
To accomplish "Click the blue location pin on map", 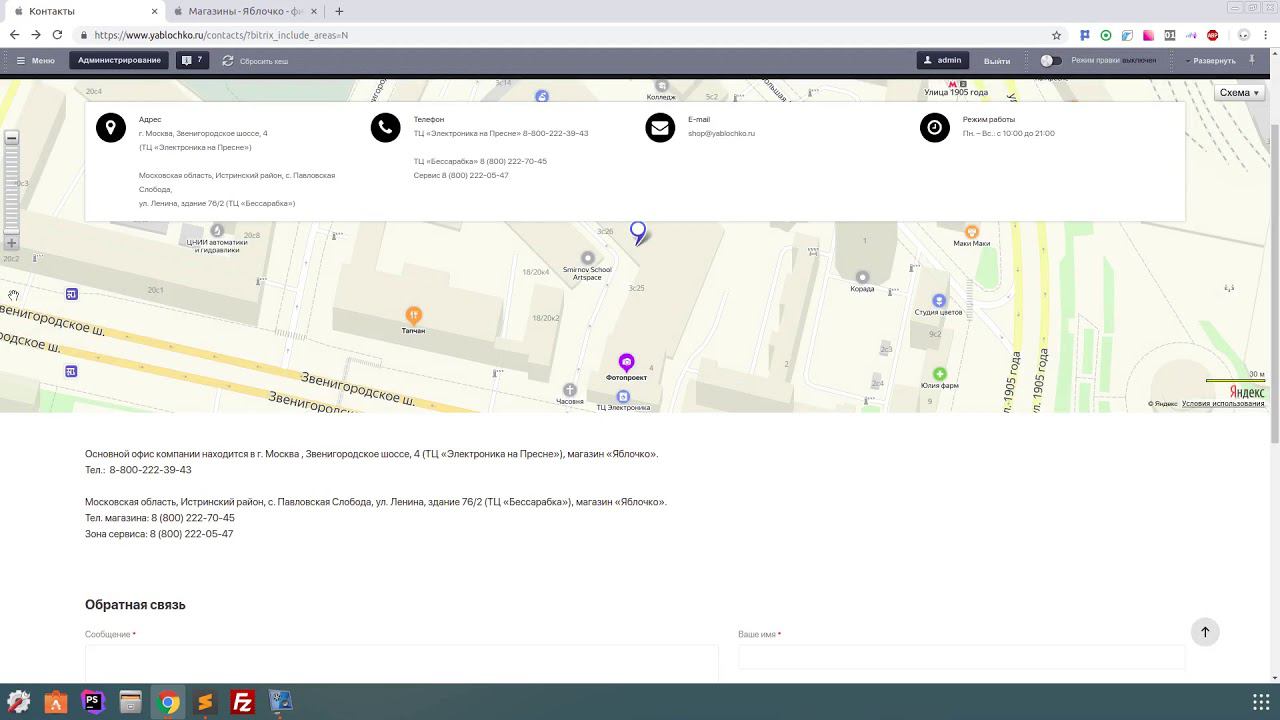I will point(638,233).
